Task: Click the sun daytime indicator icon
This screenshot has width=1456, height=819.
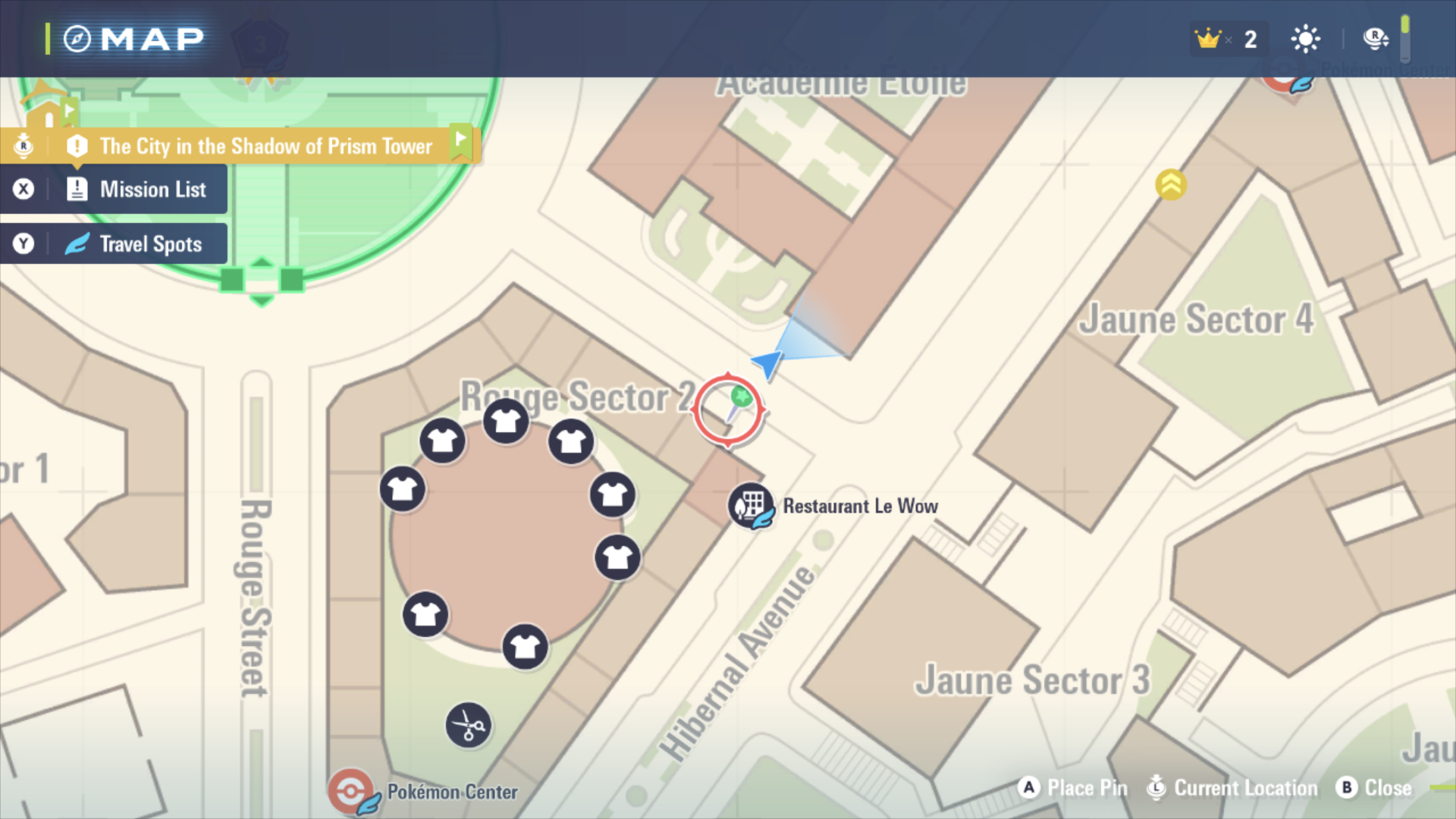Action: pyautogui.click(x=1305, y=39)
